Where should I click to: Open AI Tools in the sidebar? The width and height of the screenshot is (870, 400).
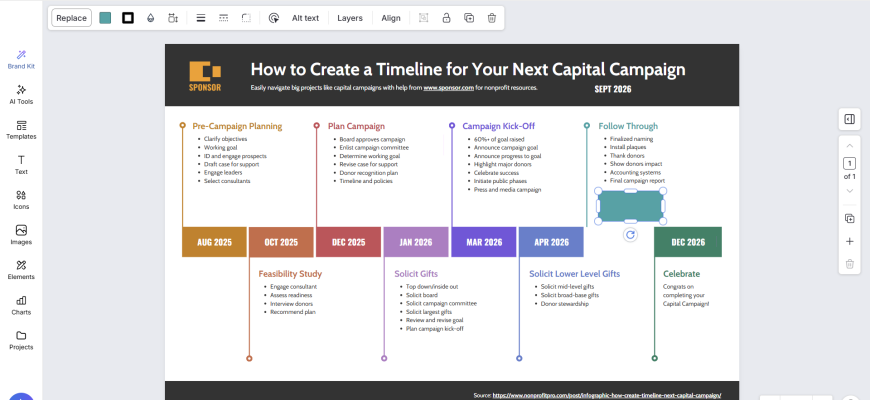[x=21, y=94]
